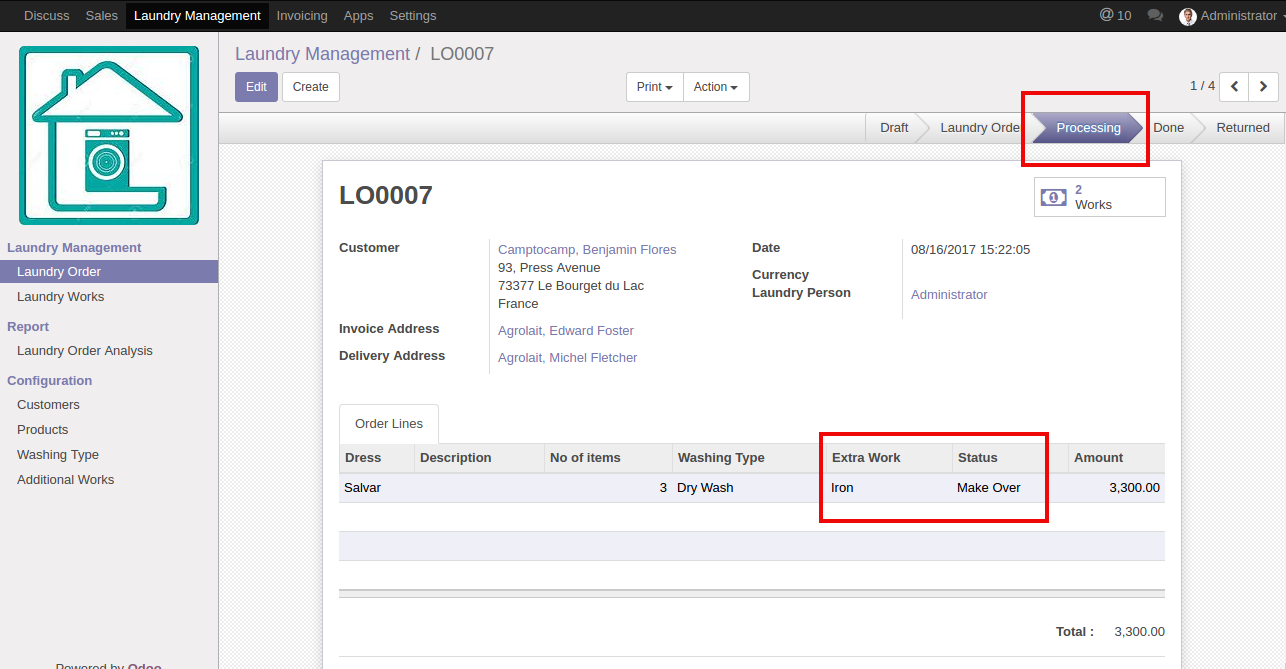Click the laundry house logo
The image size is (1286, 669).
click(x=109, y=135)
